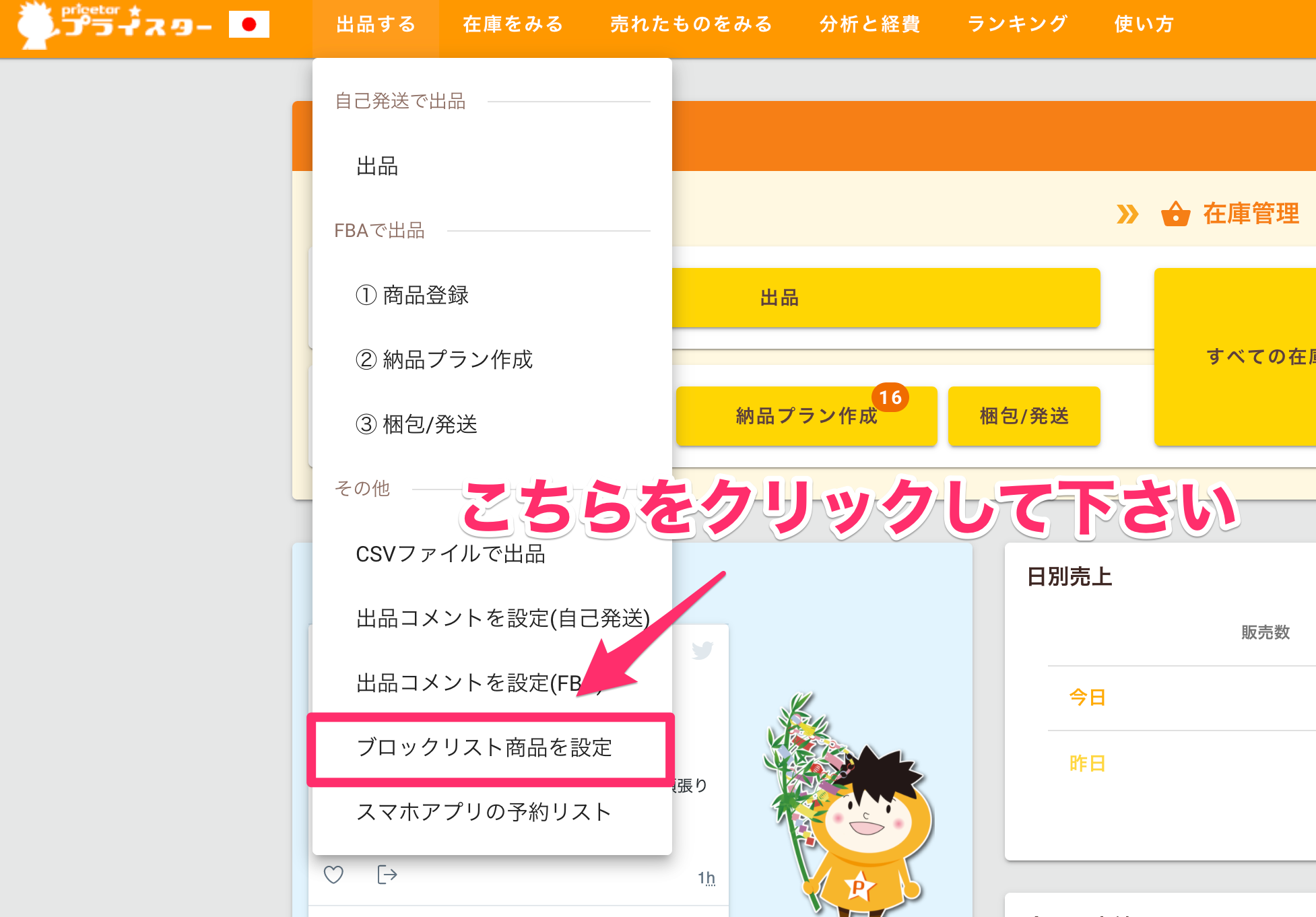Viewport: 1316px width, 917px height.
Task: Open スマホアプリの予約リスト menu item
Action: 484,812
